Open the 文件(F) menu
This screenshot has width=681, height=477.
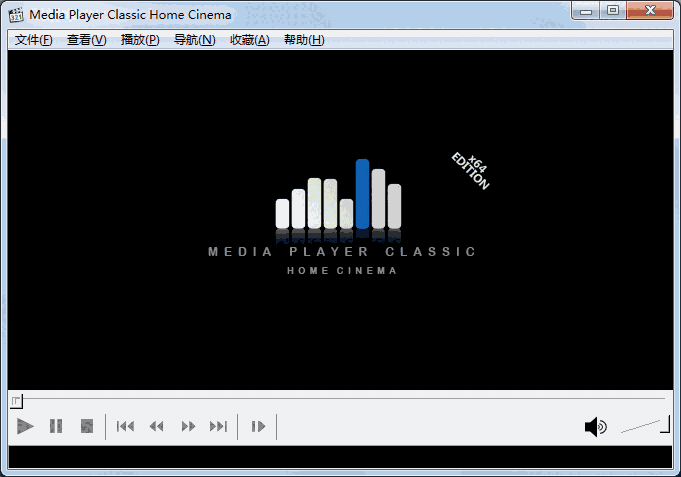pyautogui.click(x=33, y=40)
